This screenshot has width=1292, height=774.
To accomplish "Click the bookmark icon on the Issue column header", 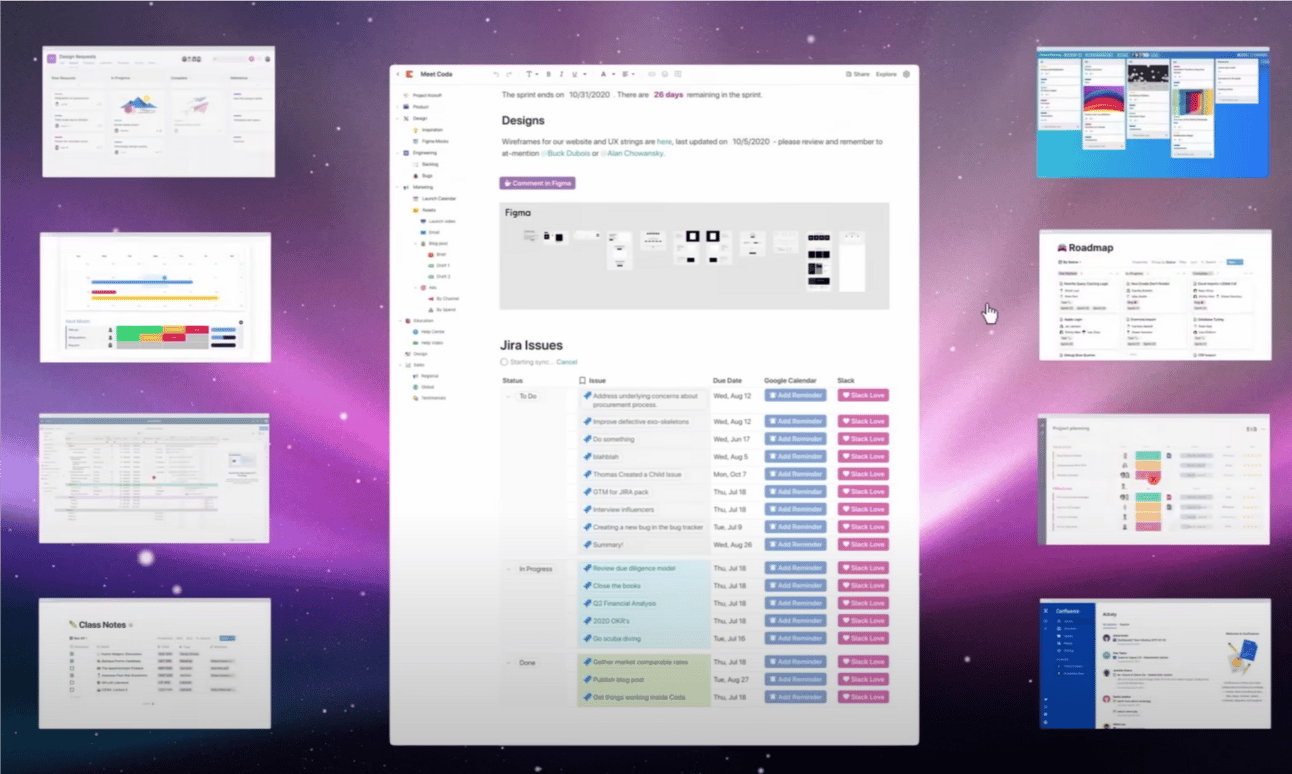I will [x=583, y=380].
